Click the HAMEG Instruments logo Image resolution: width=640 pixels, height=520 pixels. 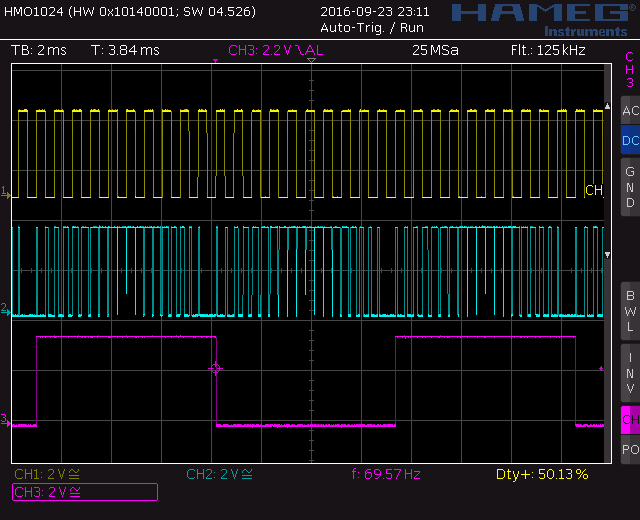coord(545,20)
